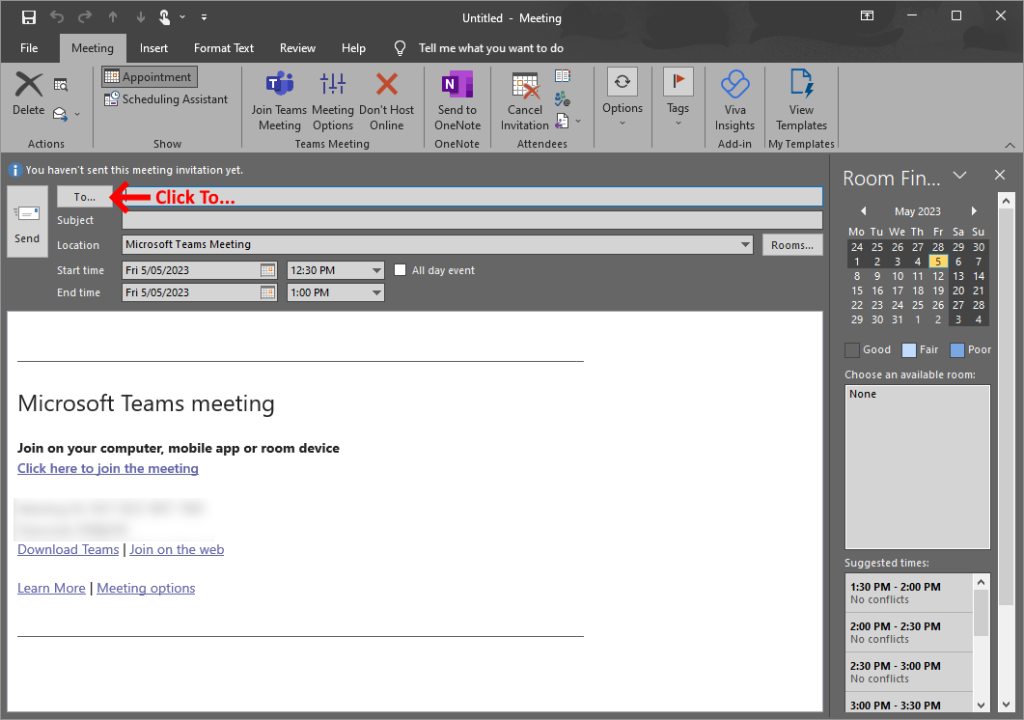This screenshot has width=1024, height=720.
Task: Expand the Start time 12:30 PM dropdown
Action: 376,270
